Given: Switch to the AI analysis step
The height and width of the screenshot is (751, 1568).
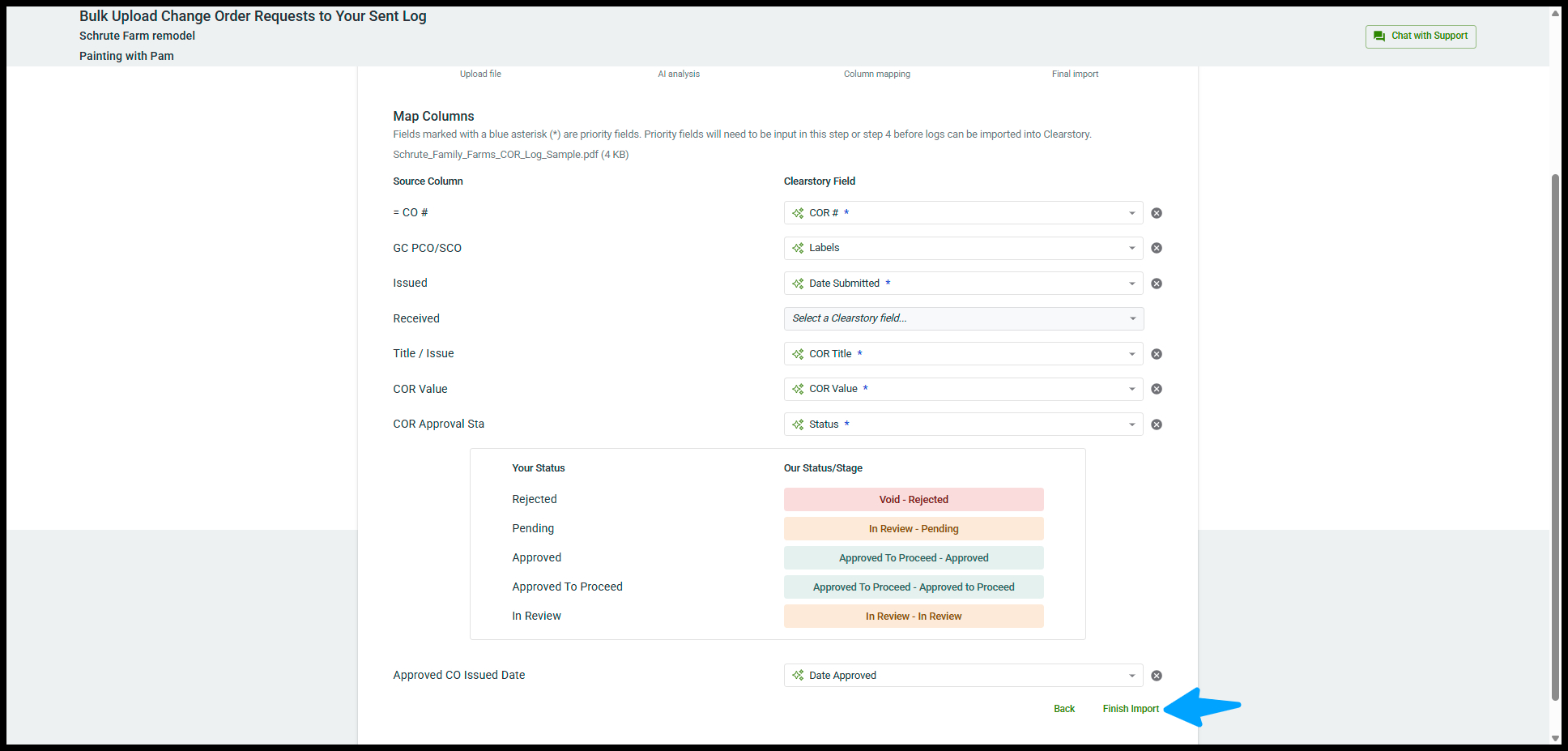Looking at the screenshot, I should pos(679,74).
